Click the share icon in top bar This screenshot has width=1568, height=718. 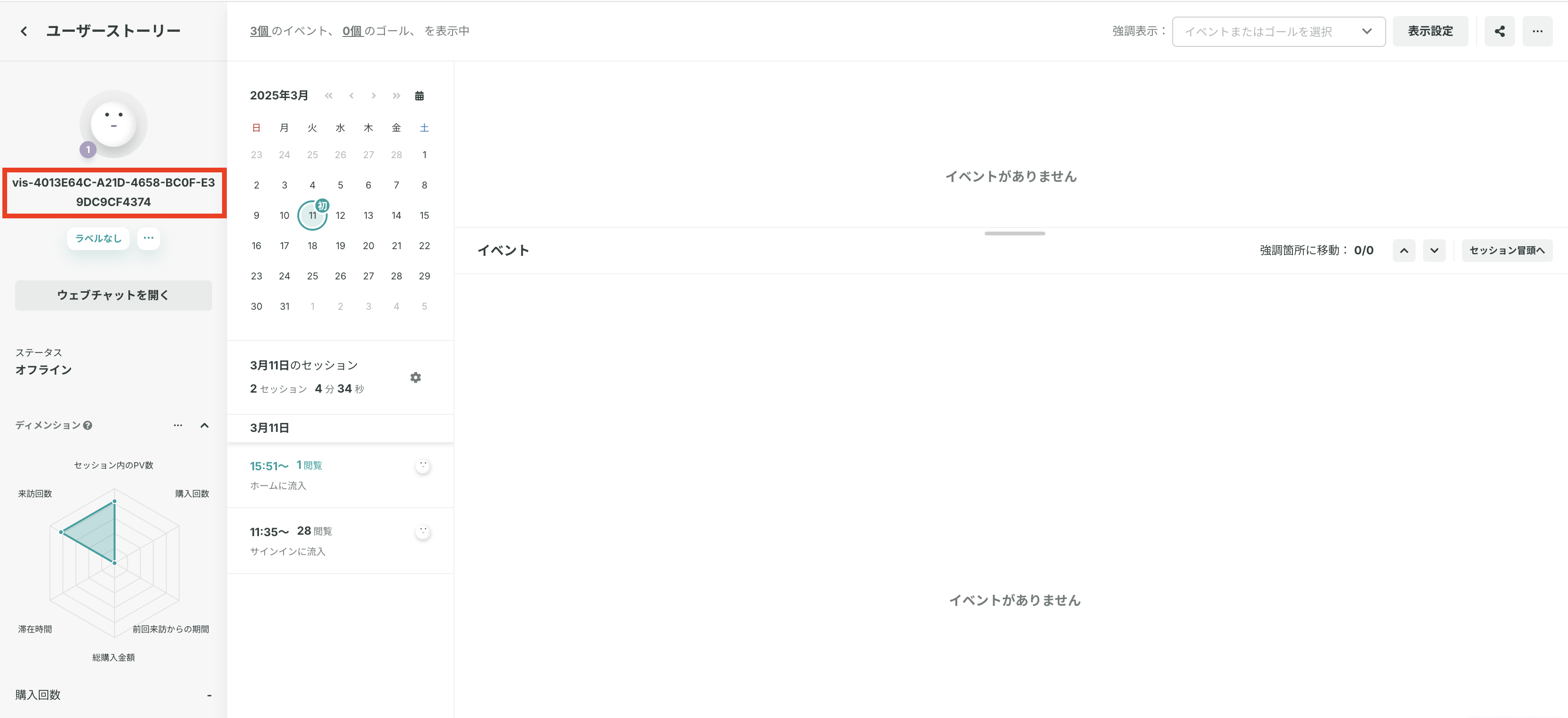(x=1499, y=31)
